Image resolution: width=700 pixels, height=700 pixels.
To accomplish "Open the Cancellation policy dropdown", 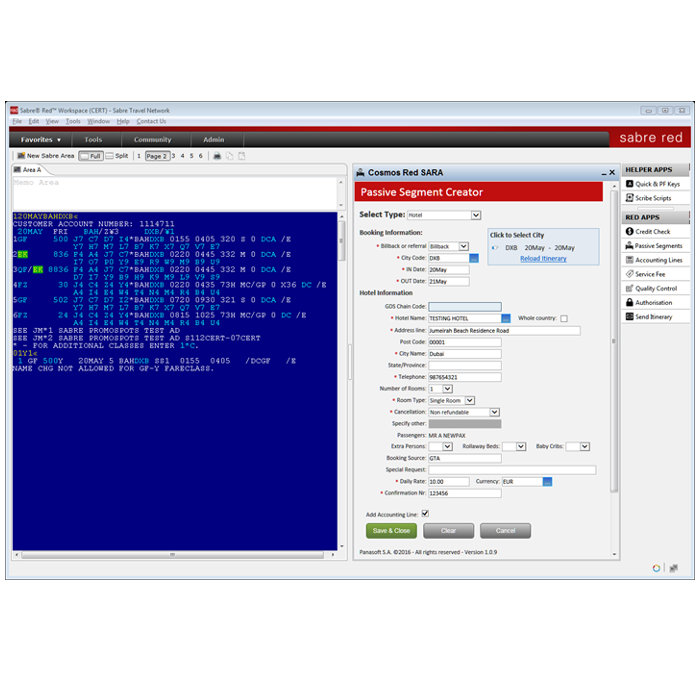I will [x=494, y=412].
